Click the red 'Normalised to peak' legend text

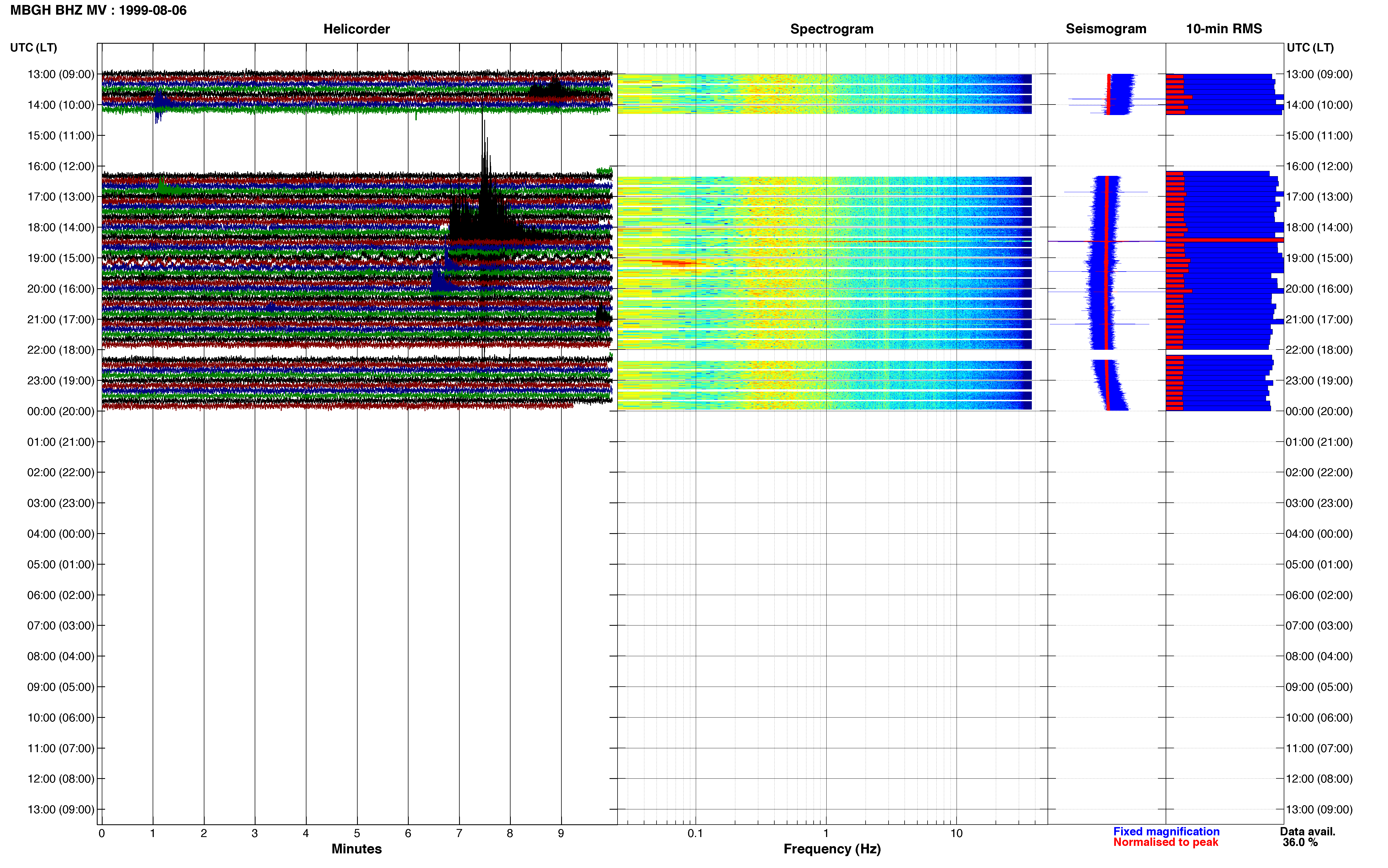1165,842
